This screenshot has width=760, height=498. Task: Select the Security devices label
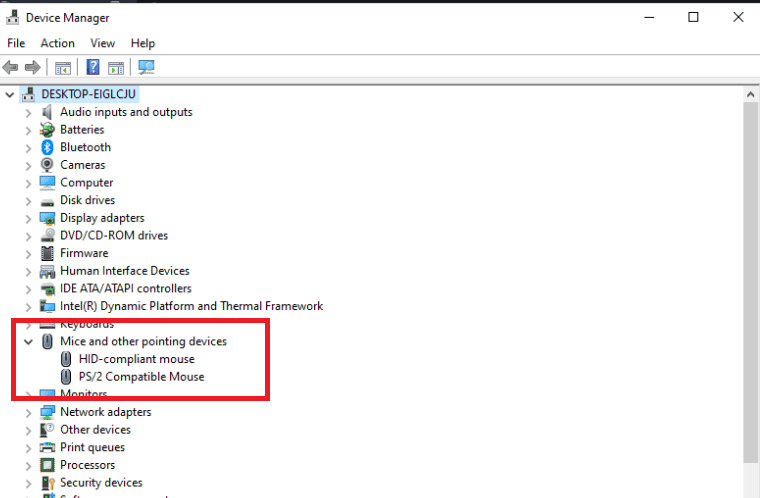pos(101,482)
